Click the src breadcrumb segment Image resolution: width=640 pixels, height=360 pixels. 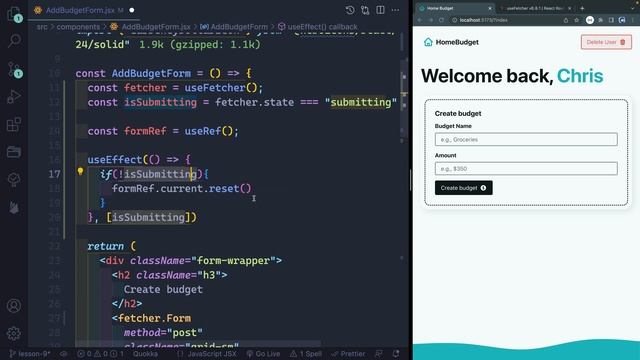click(42, 27)
